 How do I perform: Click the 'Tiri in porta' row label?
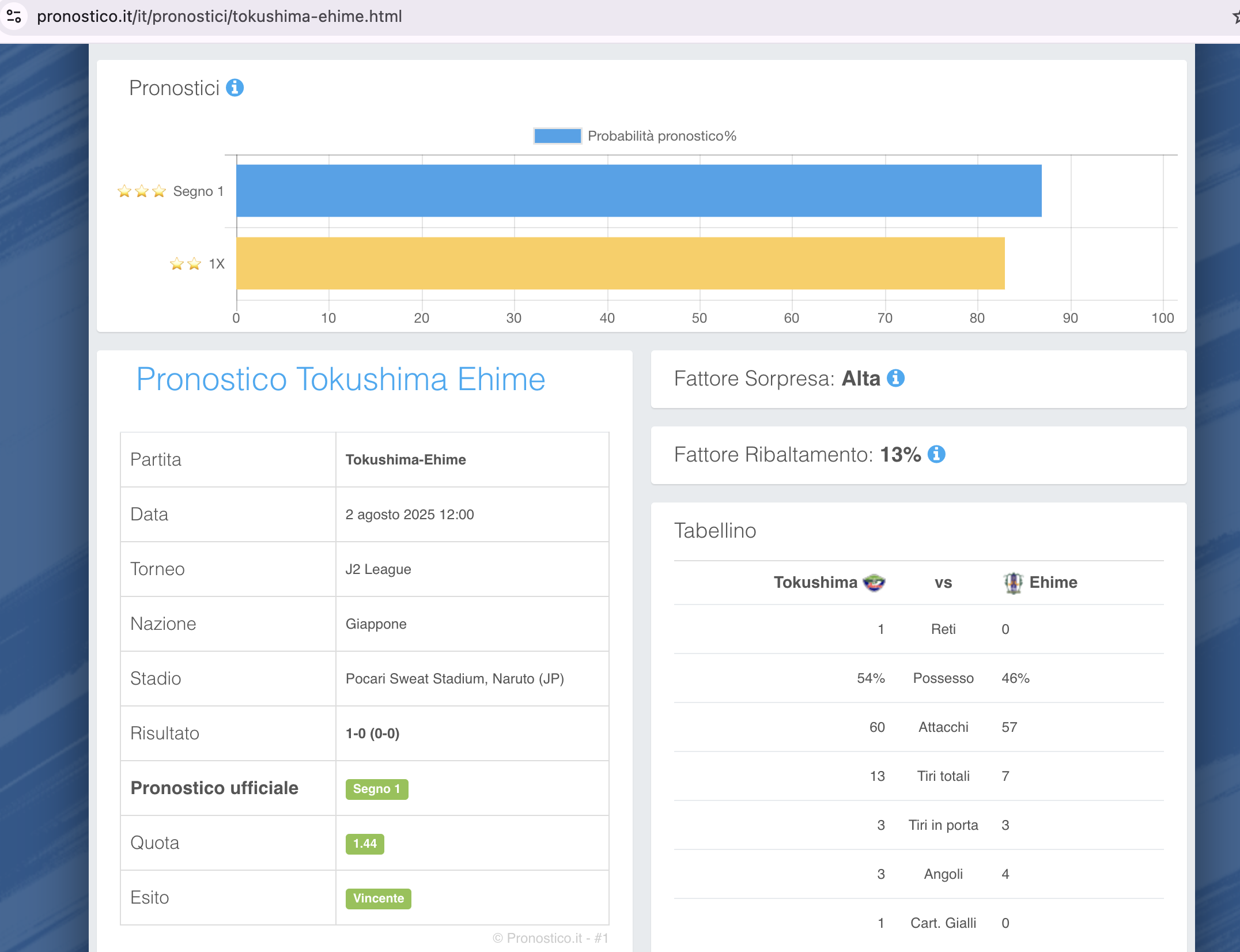coord(943,825)
